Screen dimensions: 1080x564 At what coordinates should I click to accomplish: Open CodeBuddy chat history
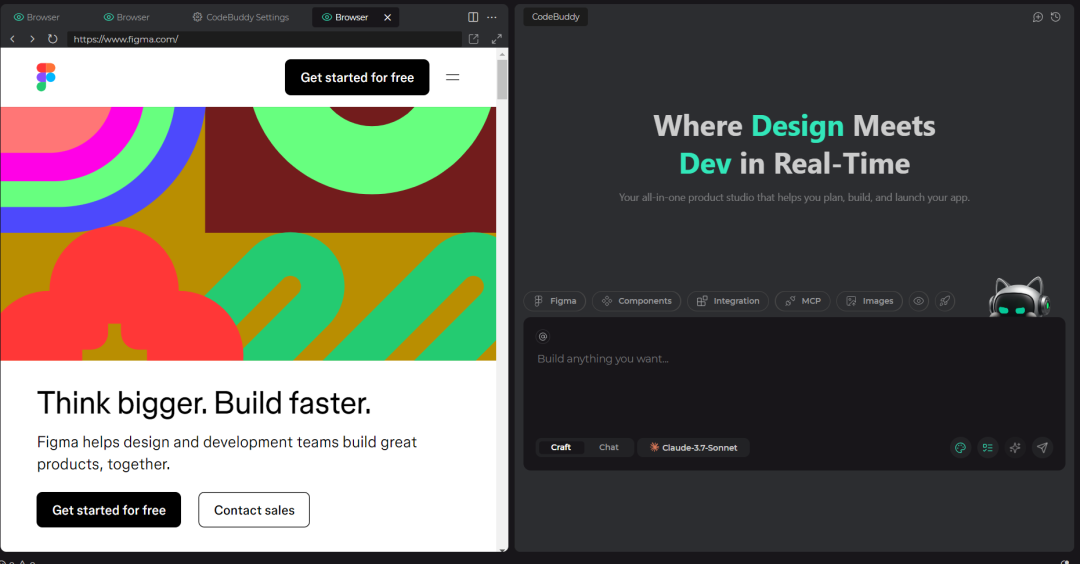pos(1056,17)
